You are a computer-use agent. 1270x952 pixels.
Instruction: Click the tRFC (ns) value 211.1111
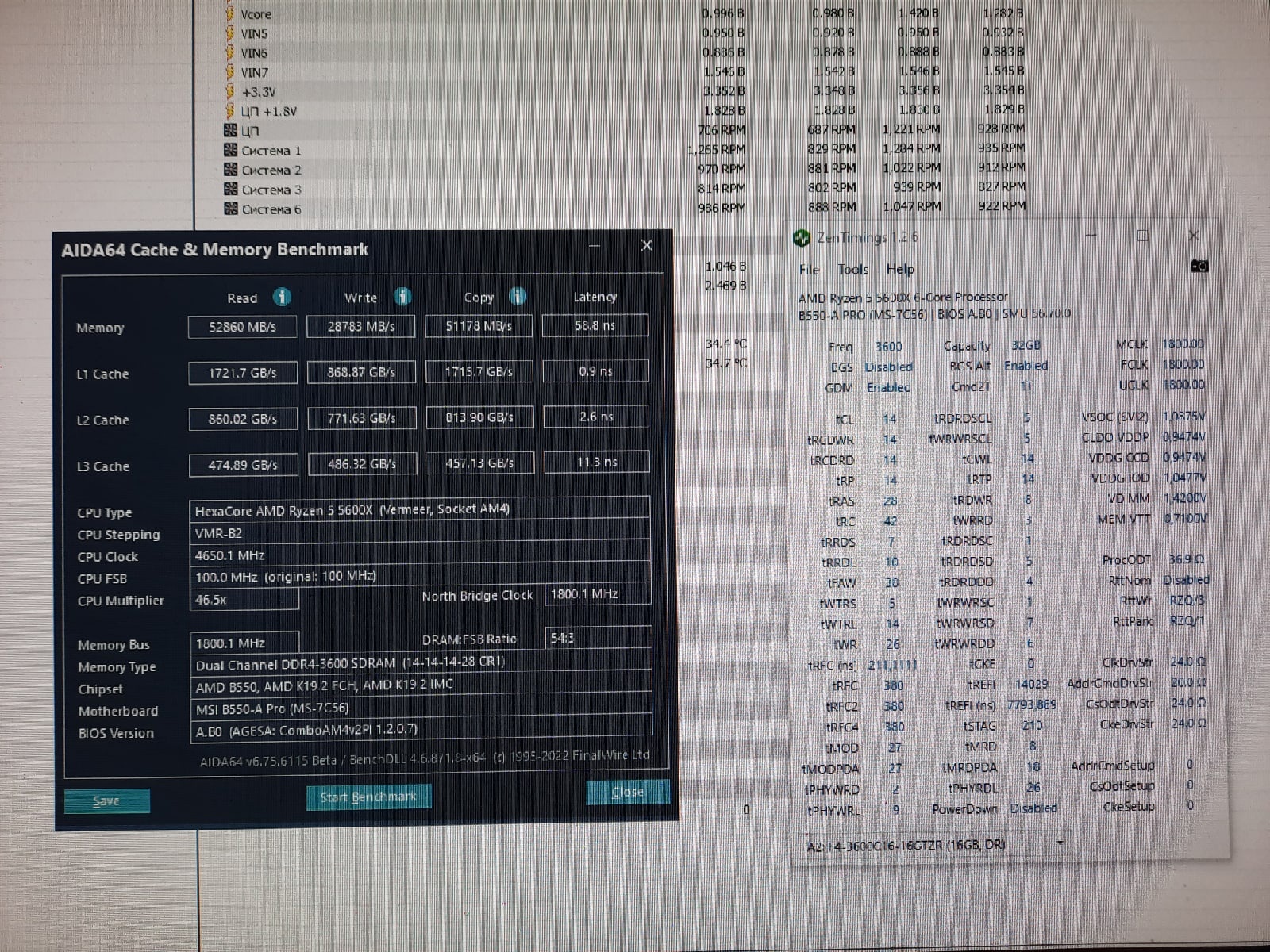tap(892, 665)
